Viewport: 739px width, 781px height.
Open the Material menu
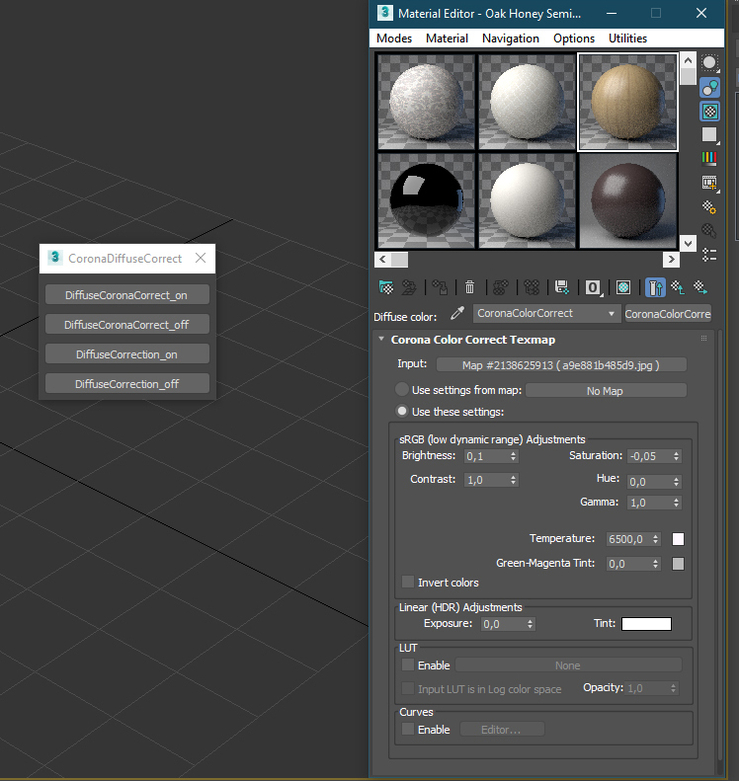tap(447, 38)
